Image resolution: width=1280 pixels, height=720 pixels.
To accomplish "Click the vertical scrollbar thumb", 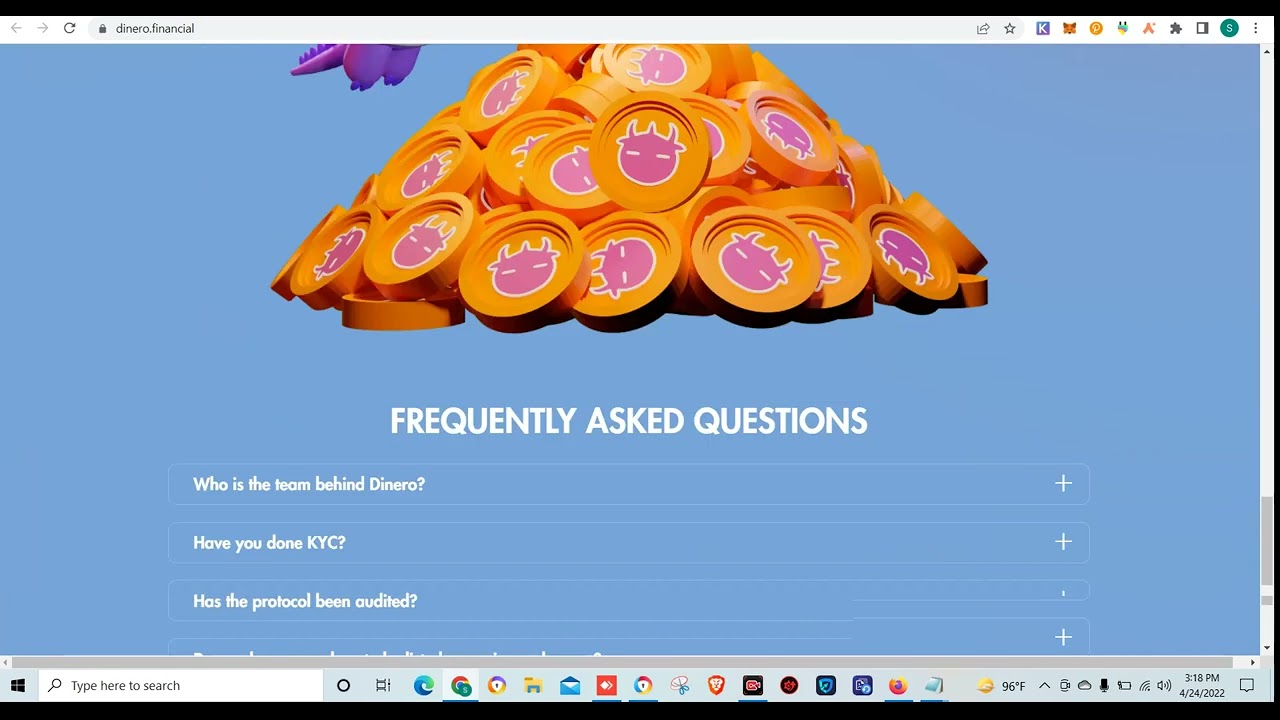I will pyautogui.click(x=1267, y=542).
